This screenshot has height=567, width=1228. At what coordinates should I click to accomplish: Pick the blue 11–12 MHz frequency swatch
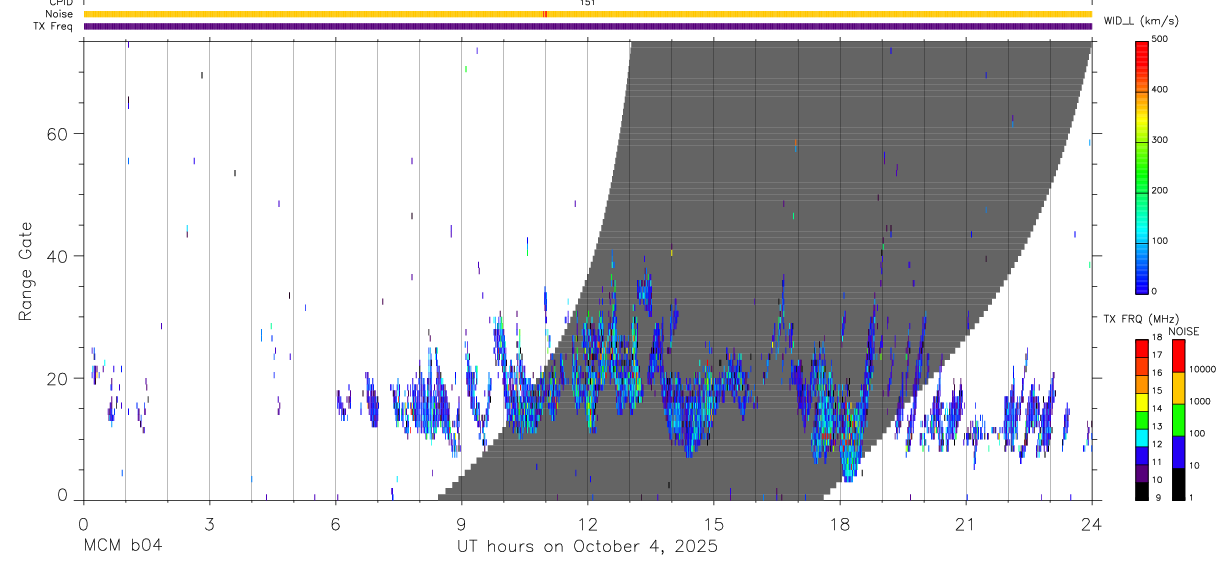(1142, 455)
